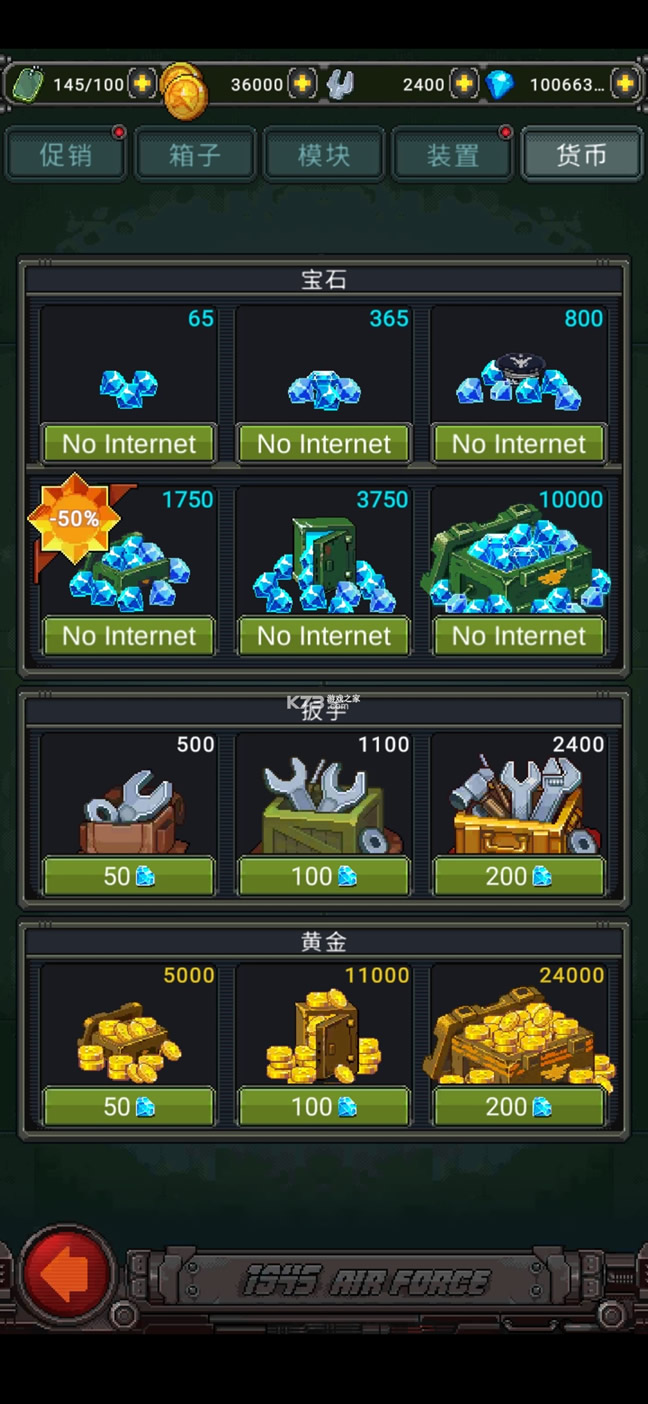Add wrenches with plus icon
648x1404 pixels.
(464, 84)
